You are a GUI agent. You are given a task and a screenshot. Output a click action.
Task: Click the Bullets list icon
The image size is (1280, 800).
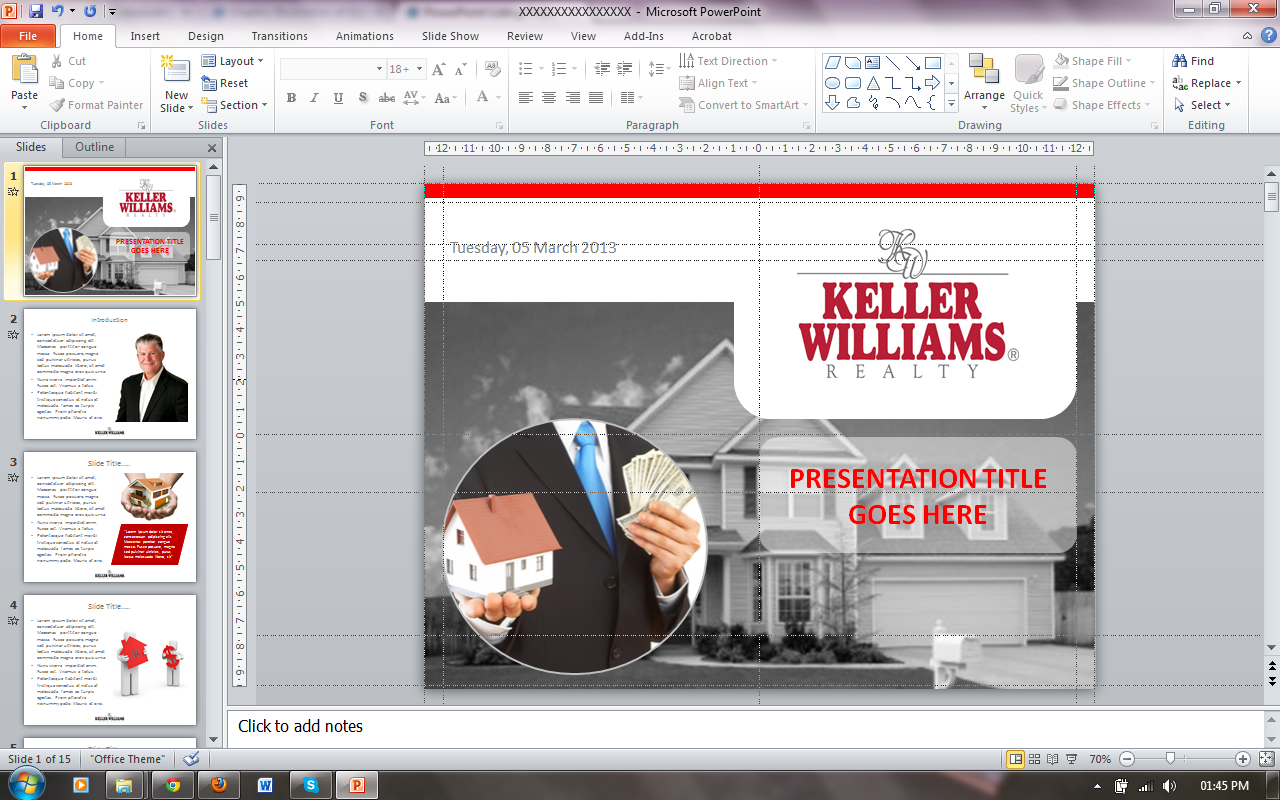coord(526,69)
